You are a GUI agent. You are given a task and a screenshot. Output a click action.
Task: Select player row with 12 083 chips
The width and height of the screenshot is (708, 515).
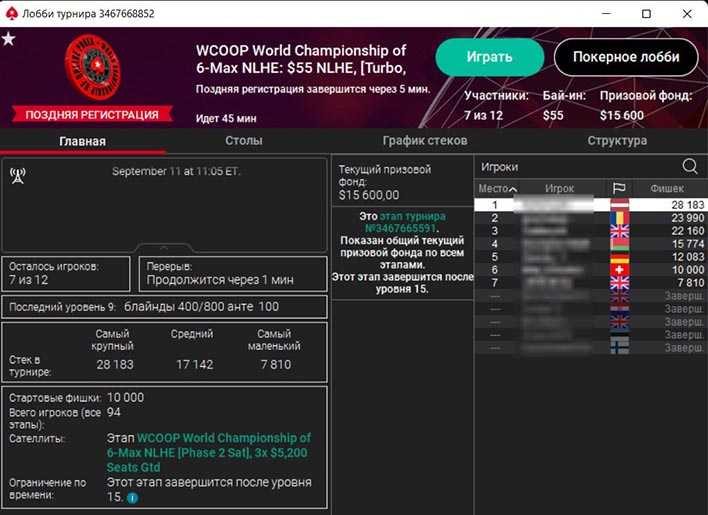click(591, 257)
